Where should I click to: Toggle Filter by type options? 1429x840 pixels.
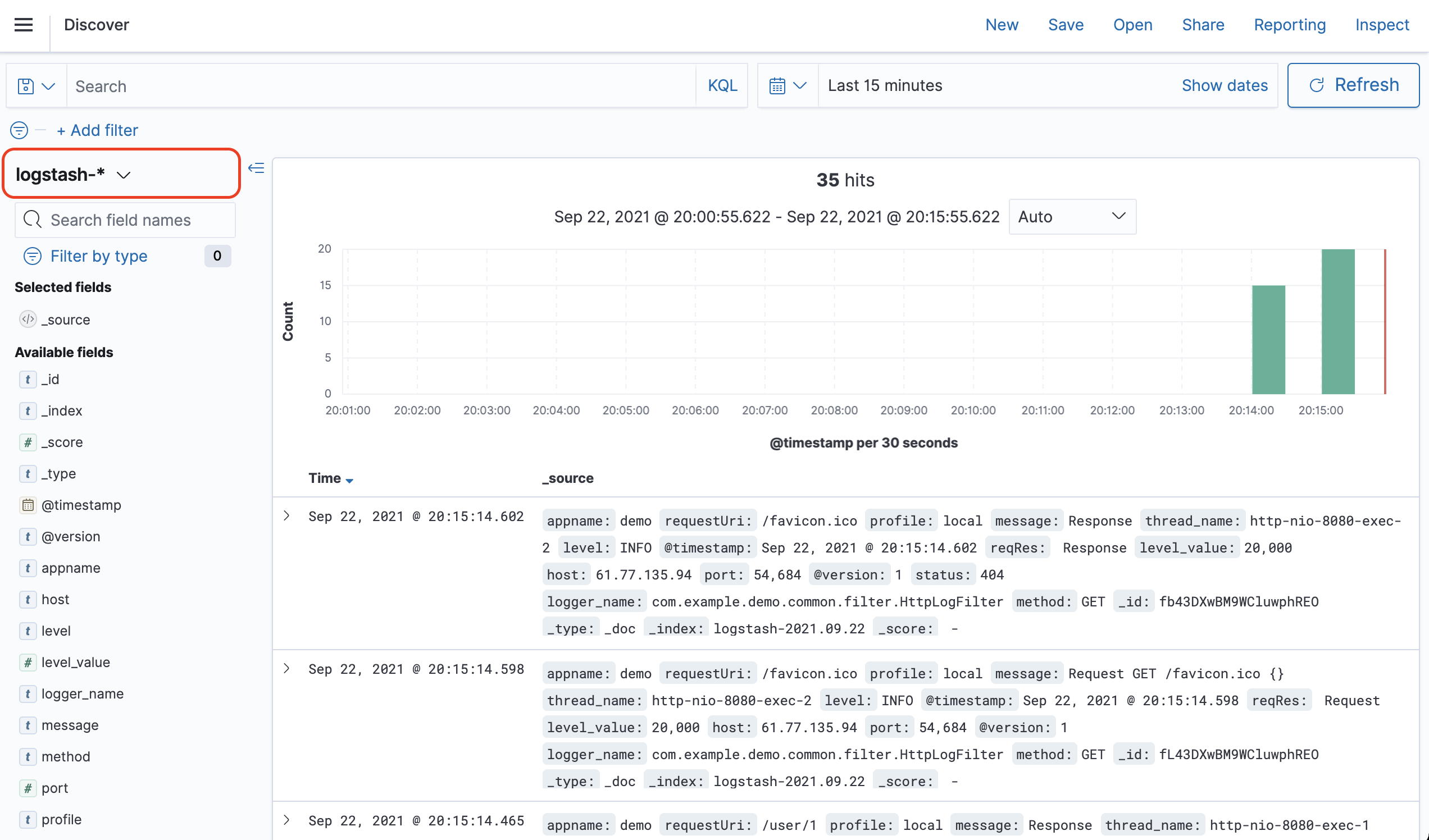[99, 256]
